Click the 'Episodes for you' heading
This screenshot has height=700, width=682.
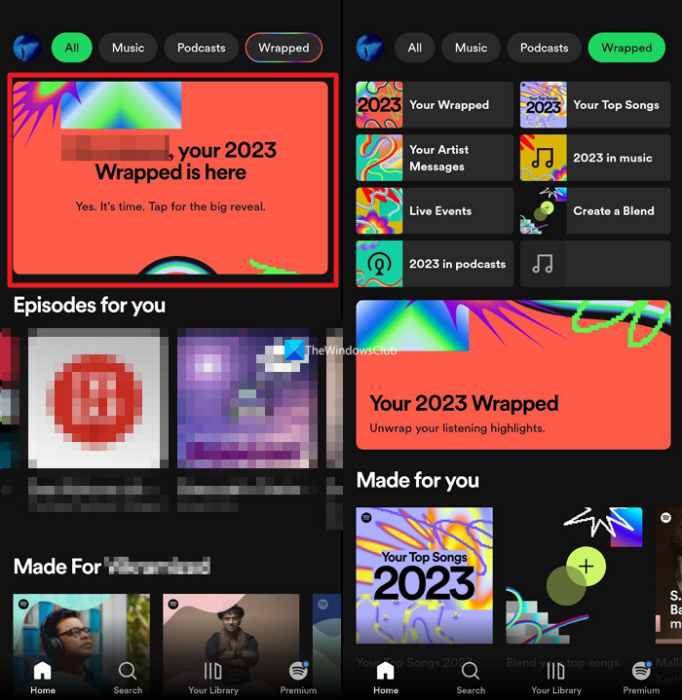click(x=89, y=306)
